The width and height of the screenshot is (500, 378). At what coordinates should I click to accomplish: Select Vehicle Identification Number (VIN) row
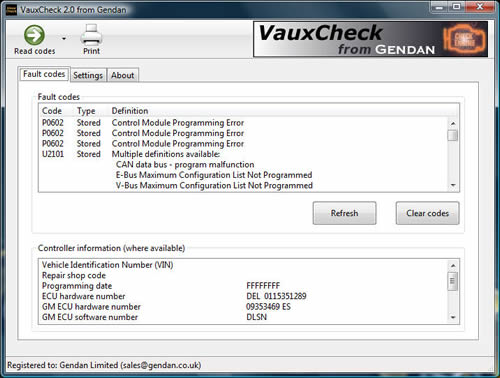tap(243, 265)
